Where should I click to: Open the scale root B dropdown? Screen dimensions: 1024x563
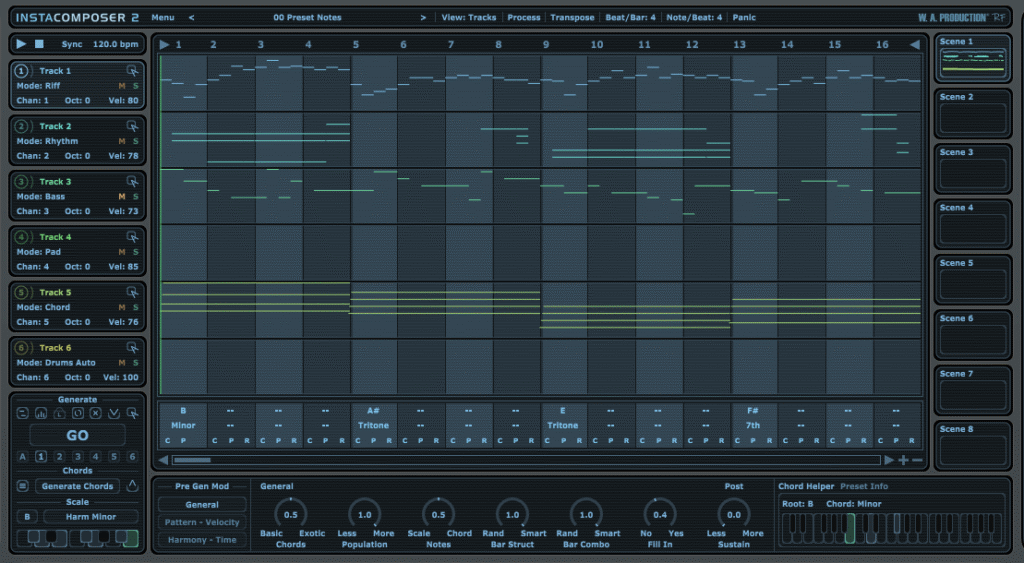coord(27,517)
